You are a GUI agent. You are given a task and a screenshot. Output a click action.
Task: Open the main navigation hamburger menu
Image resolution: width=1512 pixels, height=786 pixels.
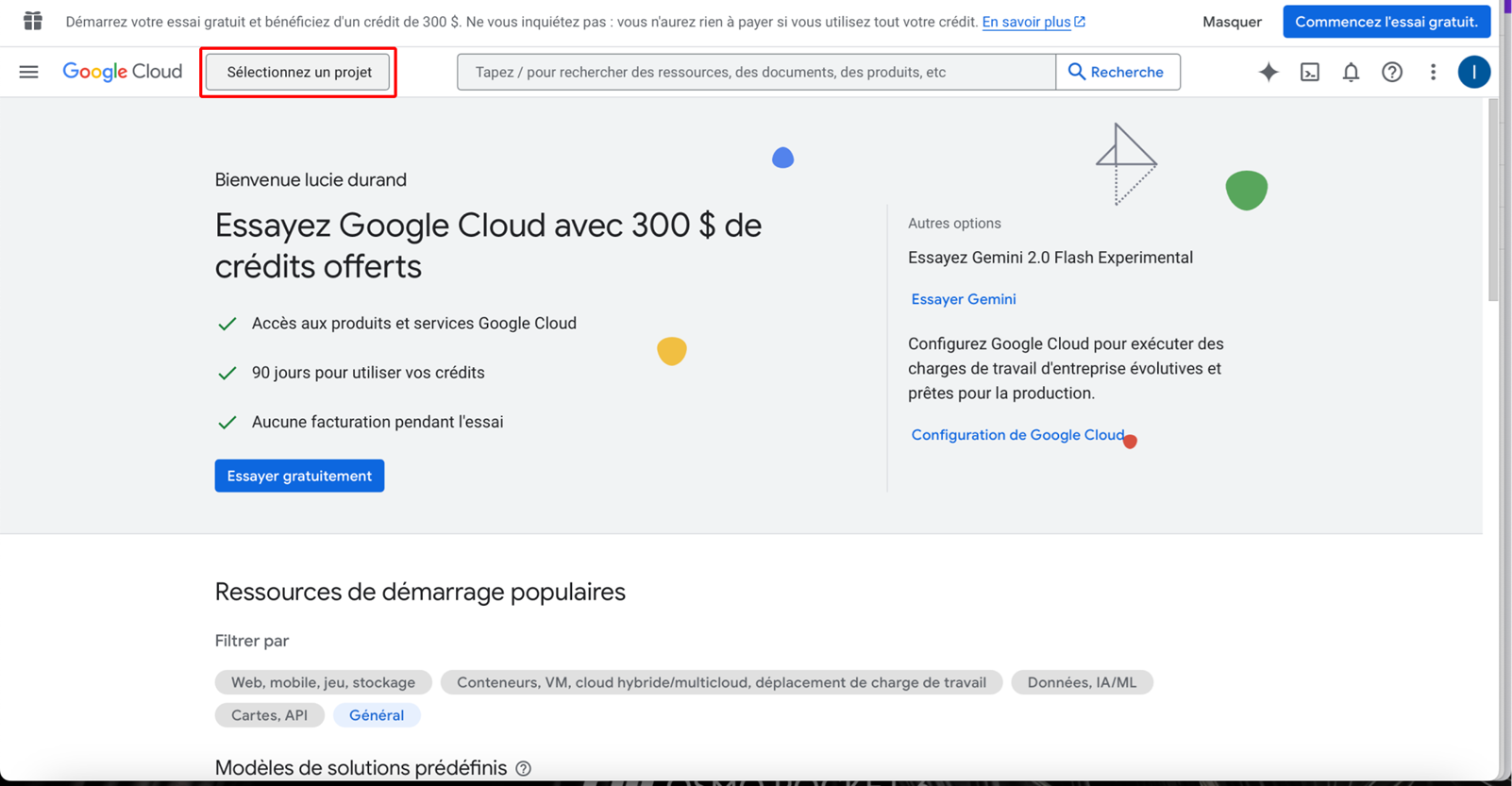[x=28, y=72]
